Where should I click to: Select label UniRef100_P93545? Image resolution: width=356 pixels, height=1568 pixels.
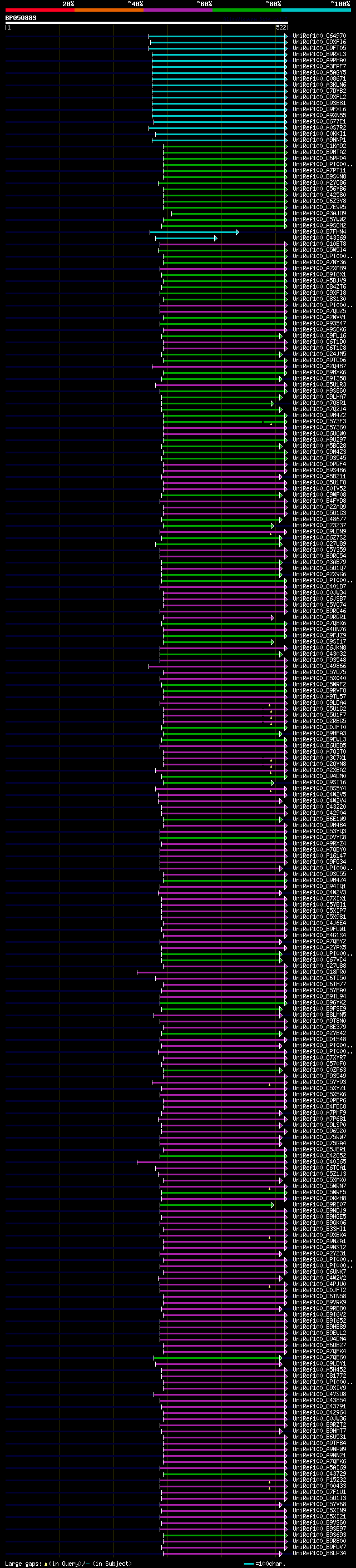(319, 458)
